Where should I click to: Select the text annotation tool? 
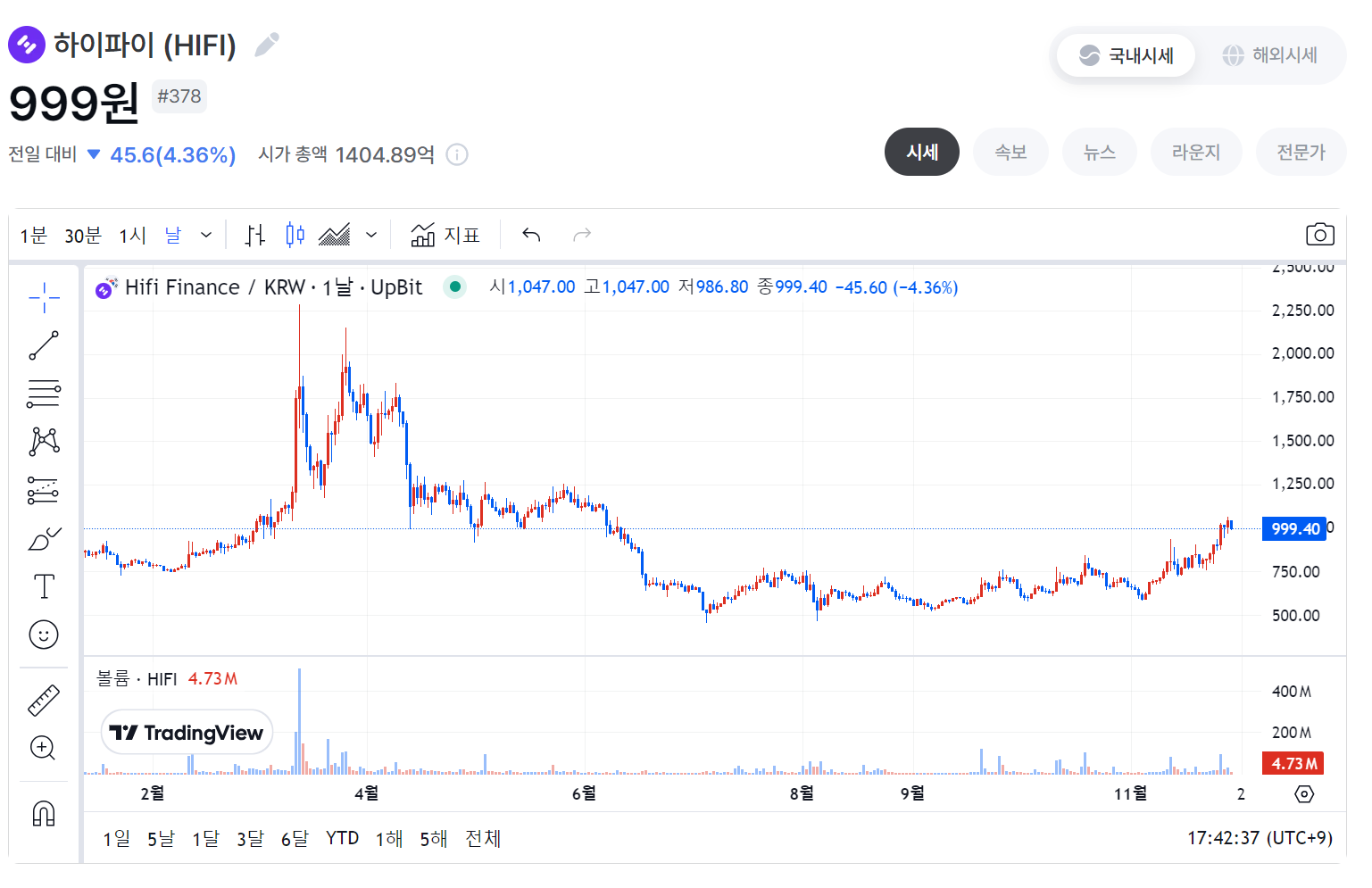tap(44, 586)
